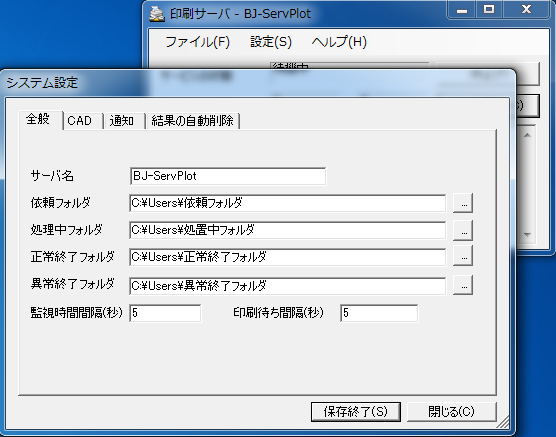
Task: Click the 監視時間間隔(秒) label
Action: [x=77, y=312]
